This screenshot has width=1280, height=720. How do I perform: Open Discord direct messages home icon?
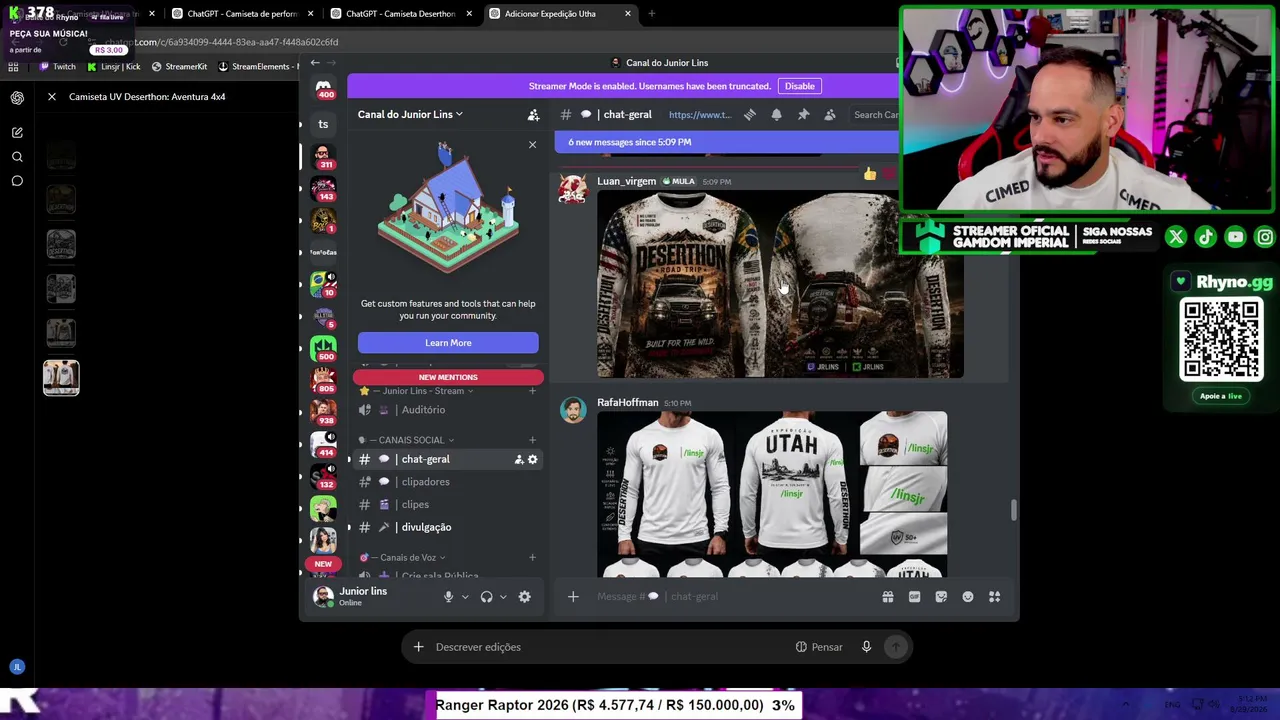coord(324,90)
